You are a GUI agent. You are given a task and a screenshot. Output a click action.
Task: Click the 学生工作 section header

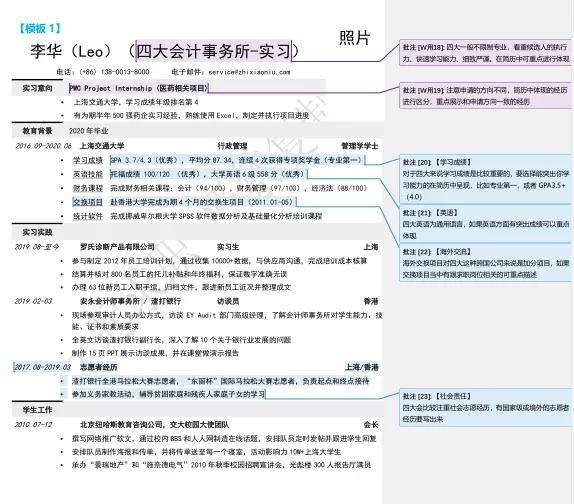(x=37, y=410)
